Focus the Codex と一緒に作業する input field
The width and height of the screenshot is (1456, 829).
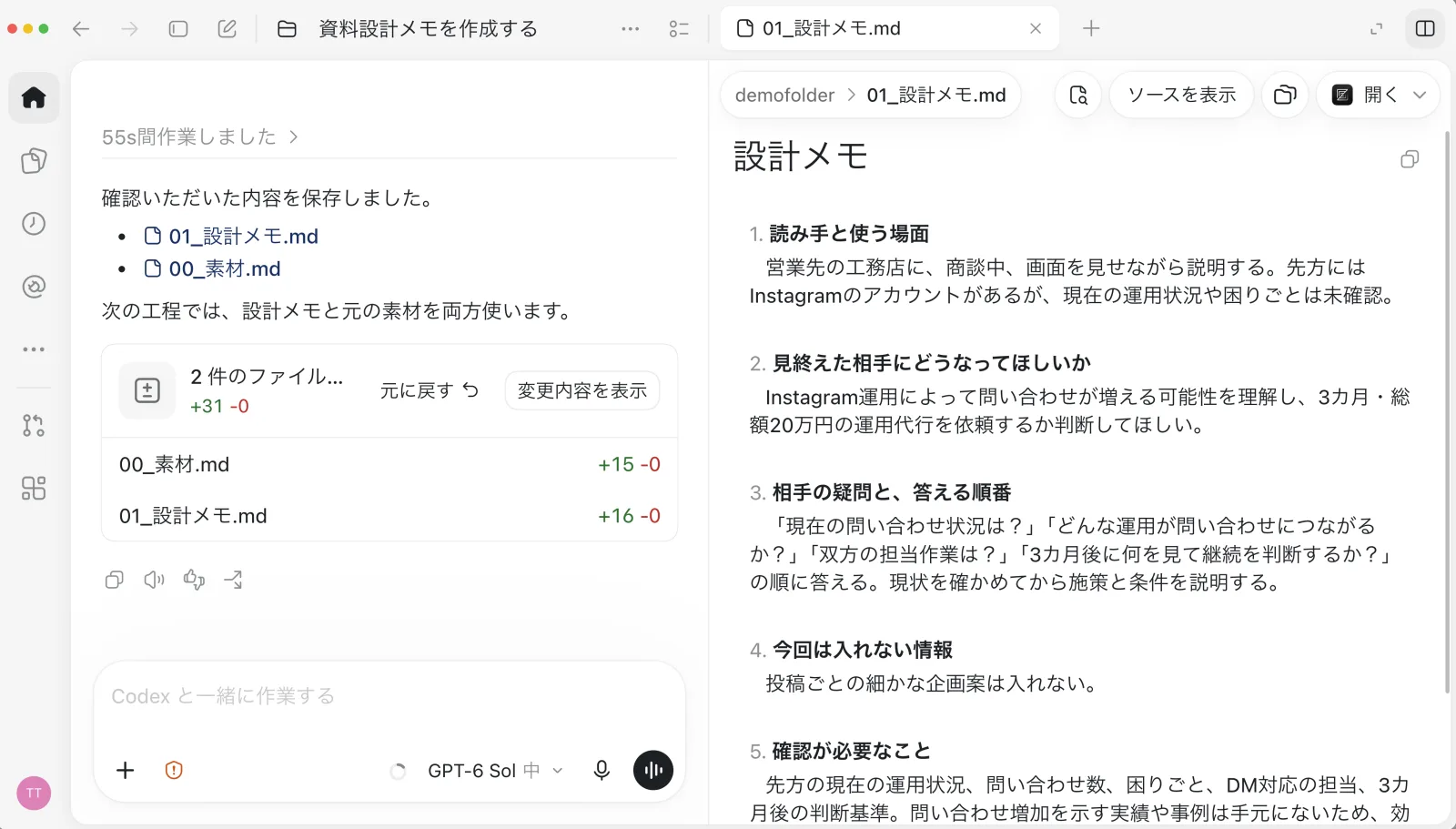tap(389, 696)
